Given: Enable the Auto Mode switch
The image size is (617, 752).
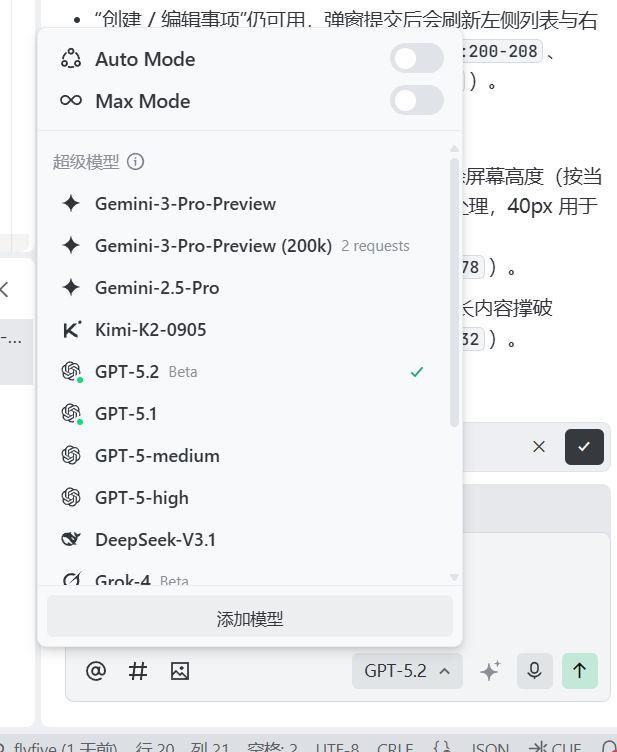Looking at the screenshot, I should [x=416, y=59].
